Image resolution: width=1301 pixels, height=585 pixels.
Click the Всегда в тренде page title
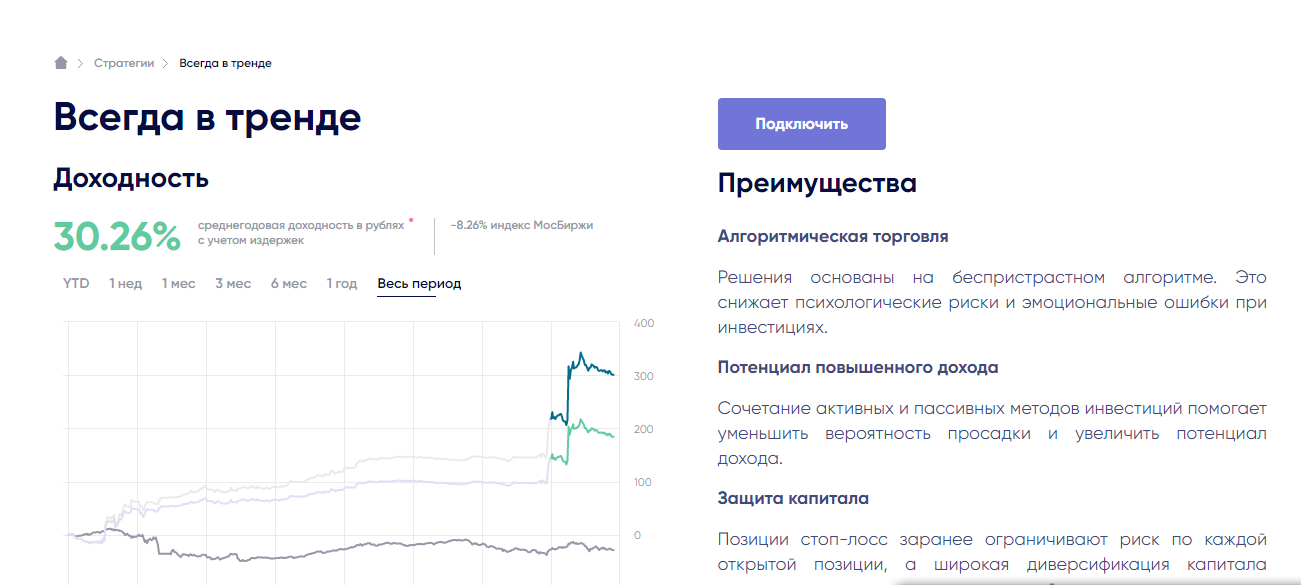click(x=207, y=117)
